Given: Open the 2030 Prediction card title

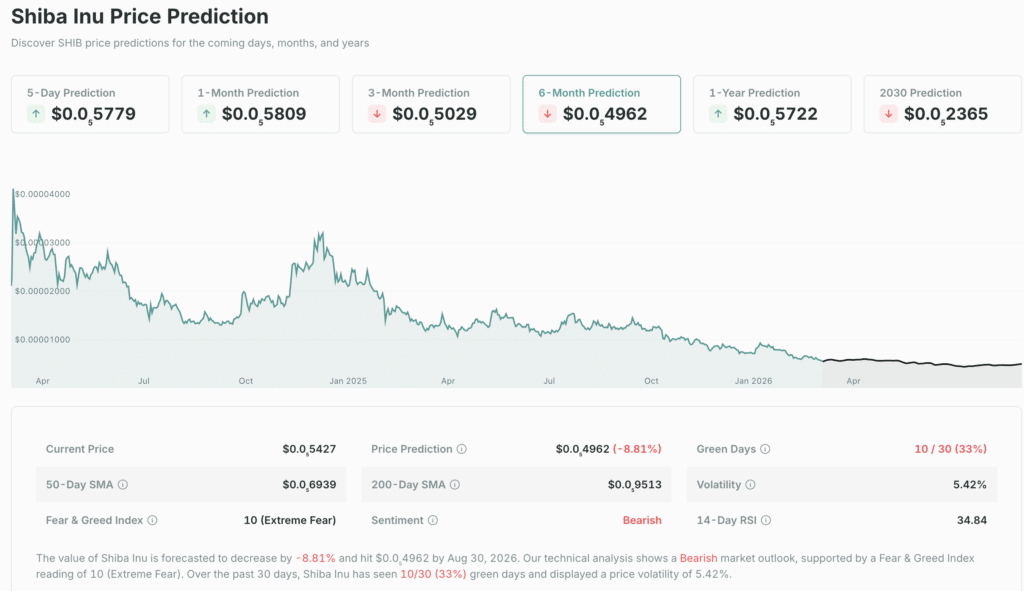Looking at the screenshot, I should coord(920,93).
